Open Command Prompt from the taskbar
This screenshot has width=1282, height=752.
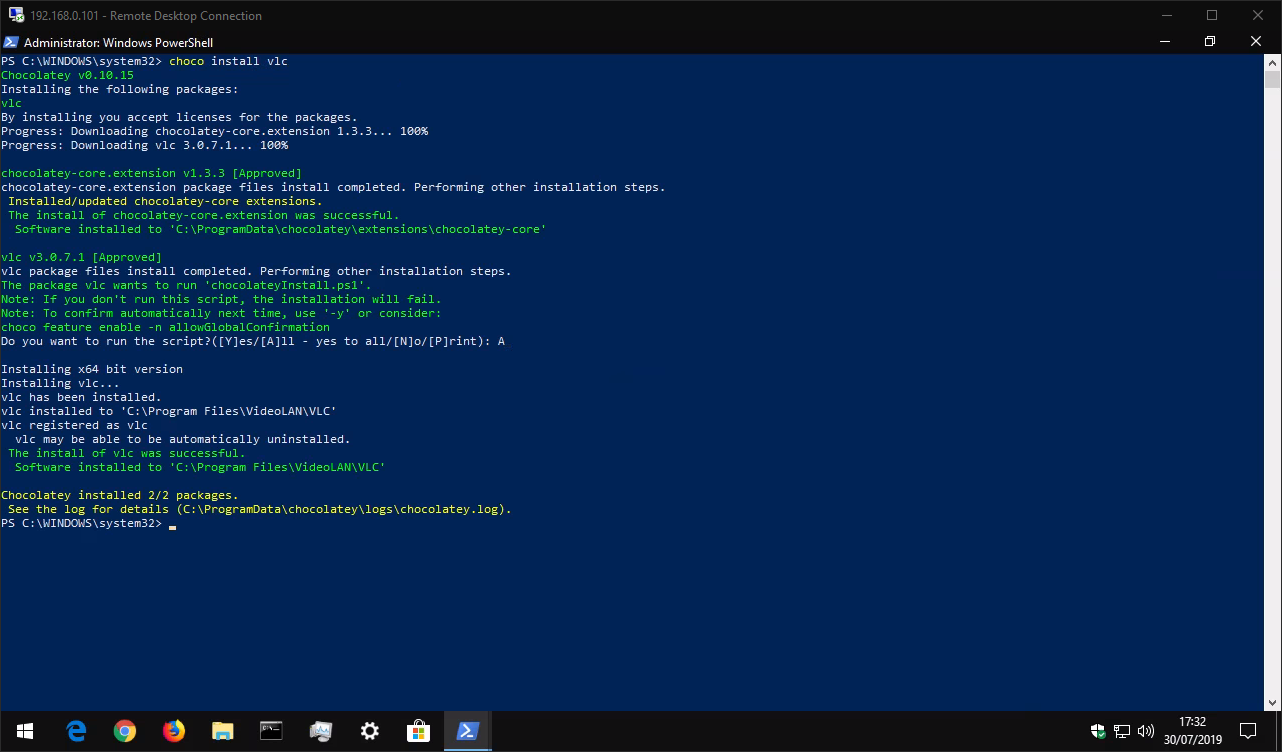click(271, 731)
